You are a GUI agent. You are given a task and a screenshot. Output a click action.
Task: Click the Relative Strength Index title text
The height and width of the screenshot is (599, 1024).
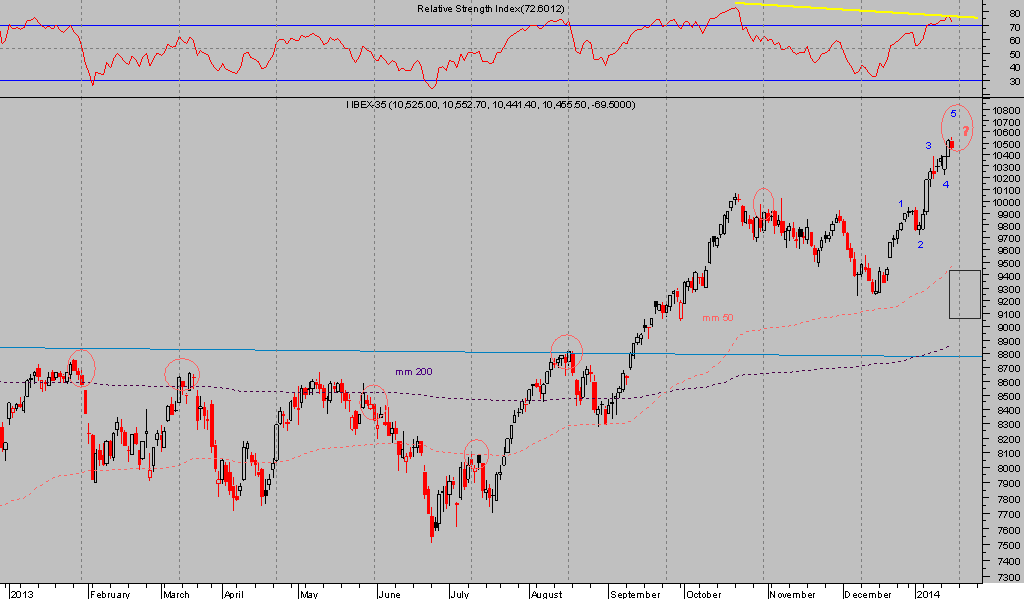click(488, 9)
